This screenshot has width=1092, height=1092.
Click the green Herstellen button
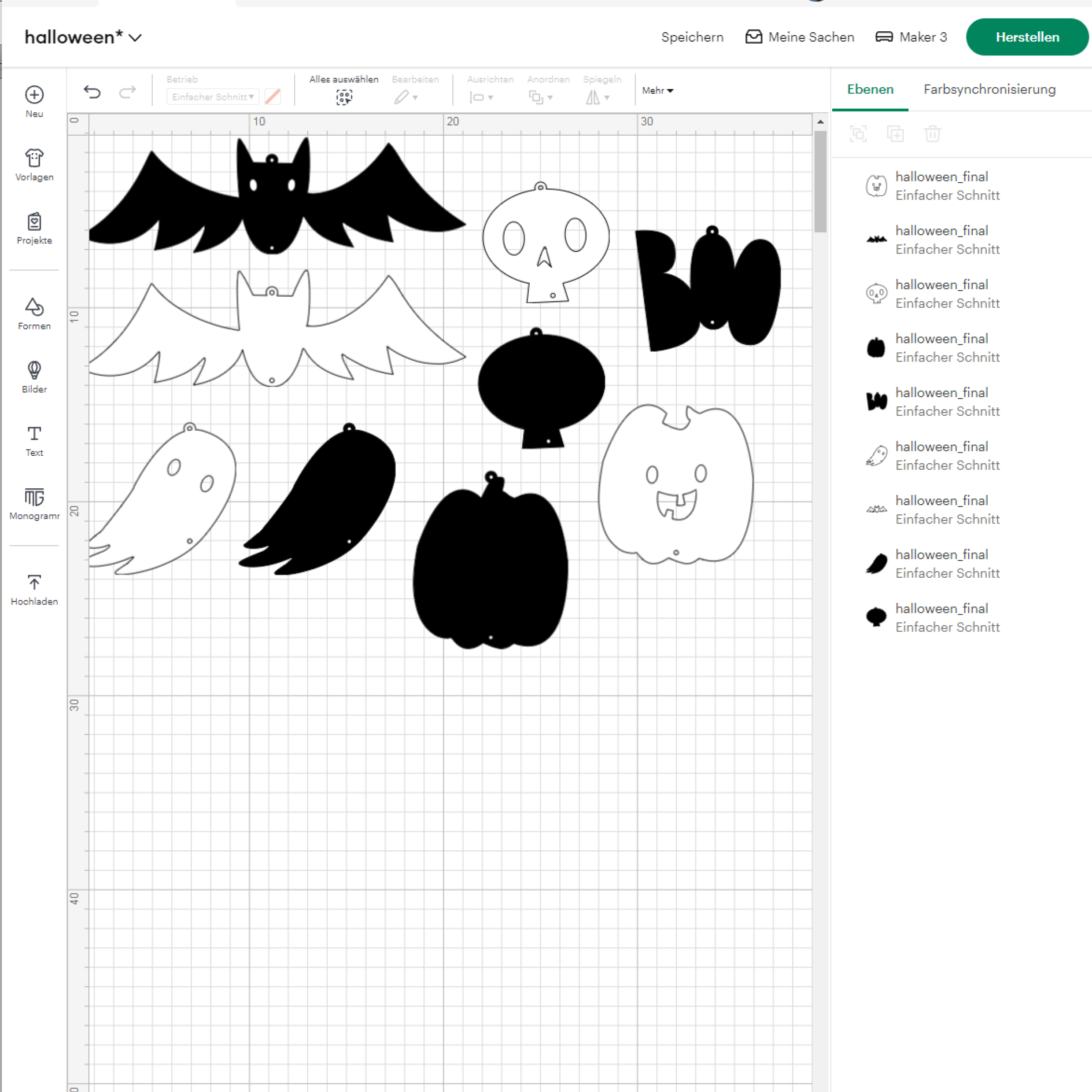pyautogui.click(x=1027, y=37)
